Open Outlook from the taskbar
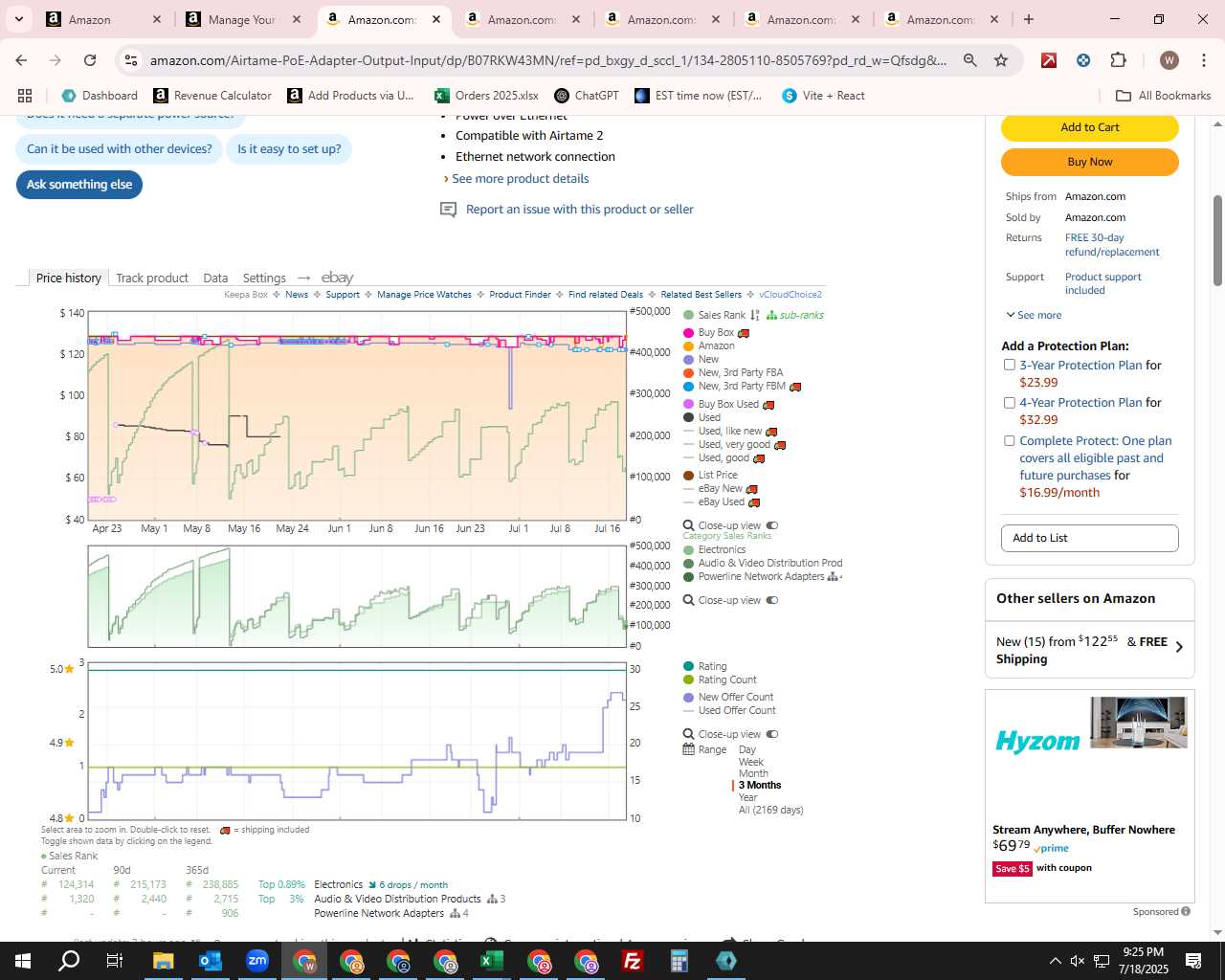Screen dimensions: 1225x980 tap(210, 961)
